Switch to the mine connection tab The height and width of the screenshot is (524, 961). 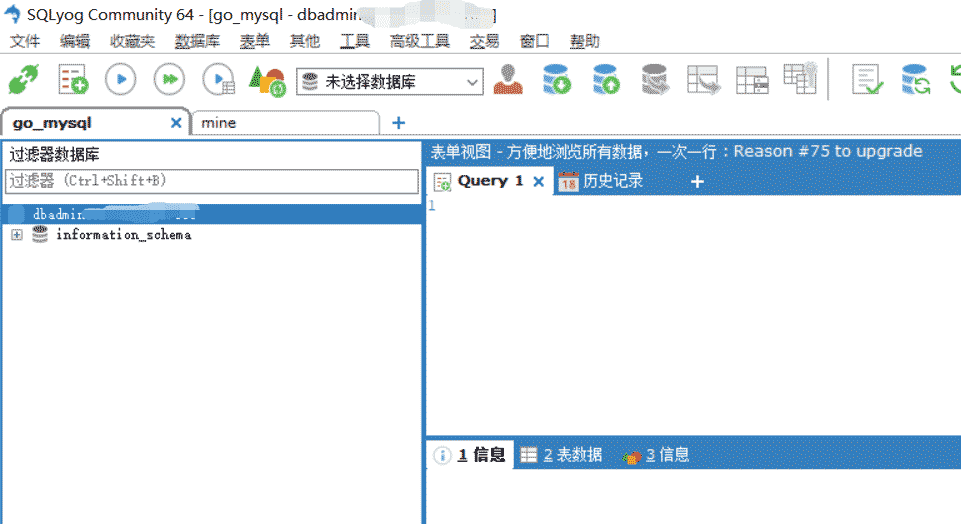point(285,123)
